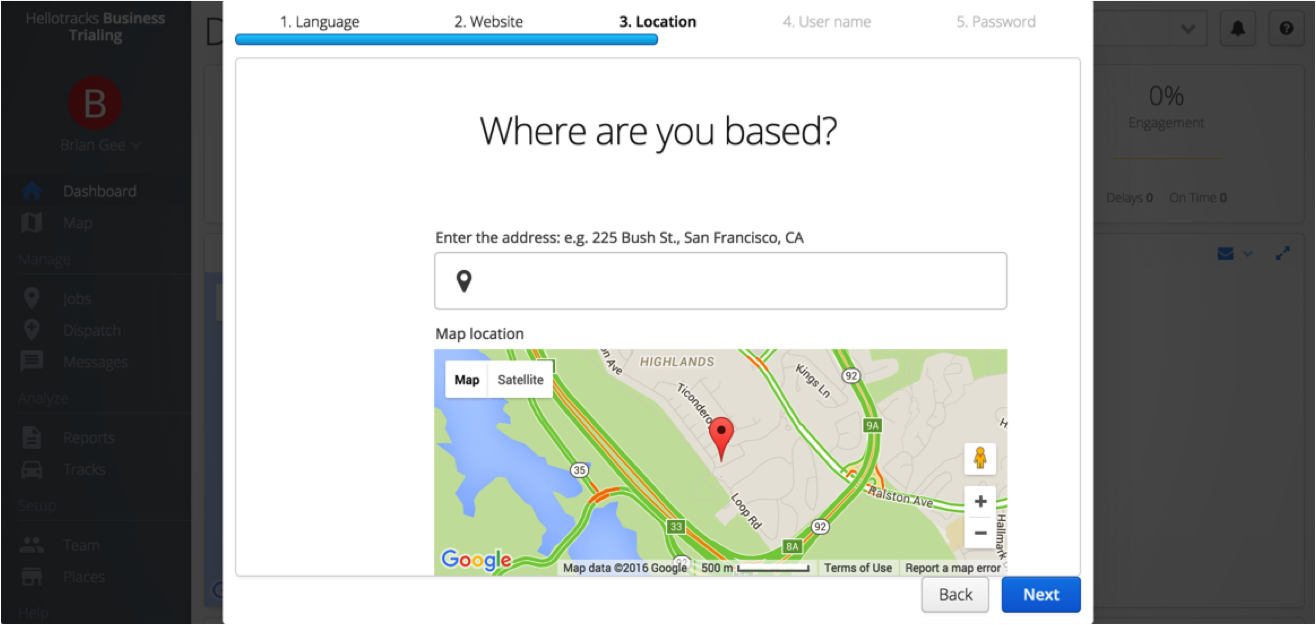This screenshot has height=625, width=1316.
Task: Click the Brian Gee avatar
Action: coord(95,103)
